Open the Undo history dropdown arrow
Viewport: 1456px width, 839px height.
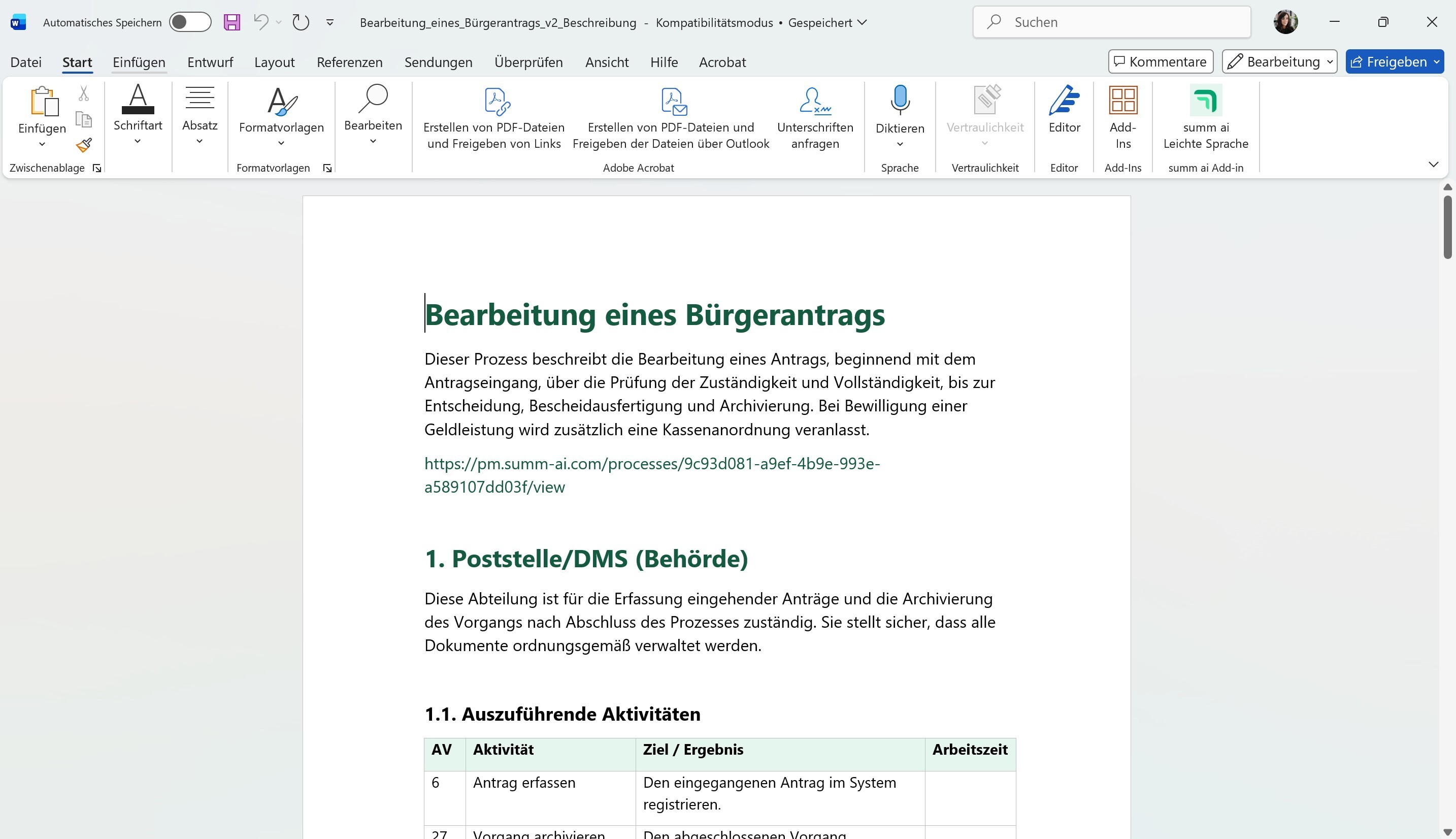click(x=279, y=22)
